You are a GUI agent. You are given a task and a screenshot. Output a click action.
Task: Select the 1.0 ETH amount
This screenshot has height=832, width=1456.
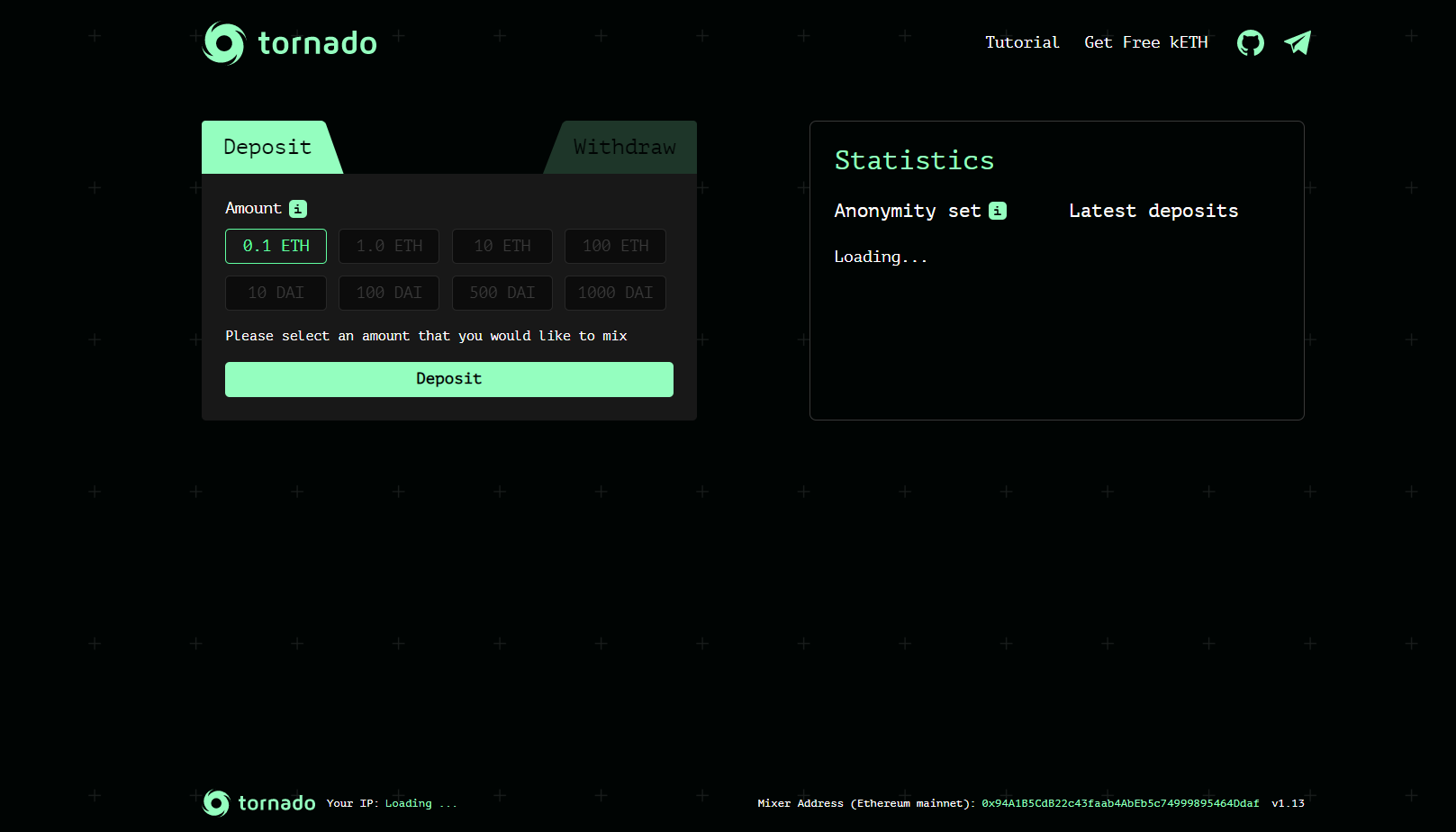(389, 246)
